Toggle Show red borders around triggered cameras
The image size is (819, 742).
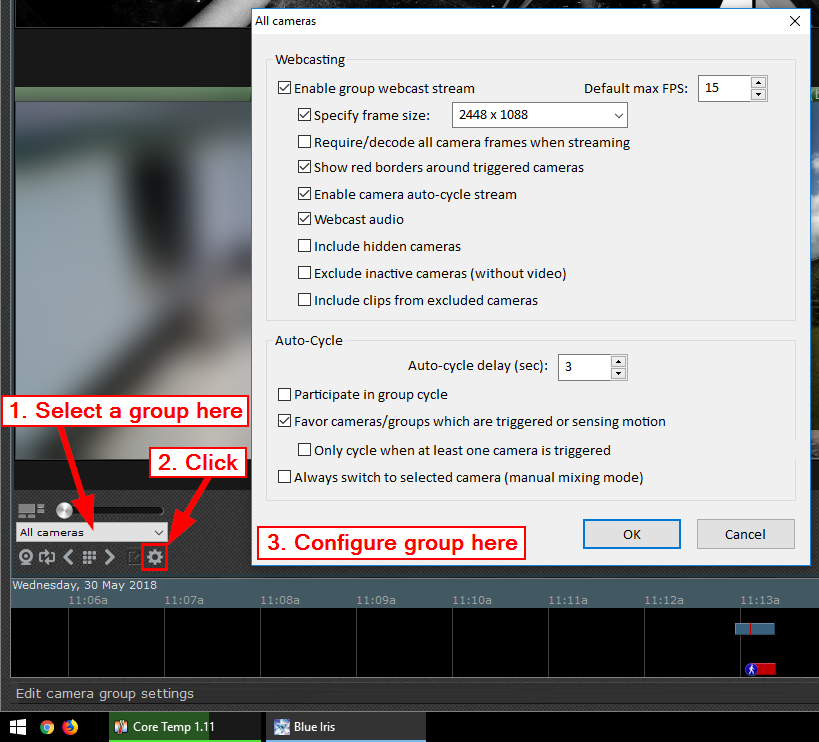pyautogui.click(x=304, y=167)
